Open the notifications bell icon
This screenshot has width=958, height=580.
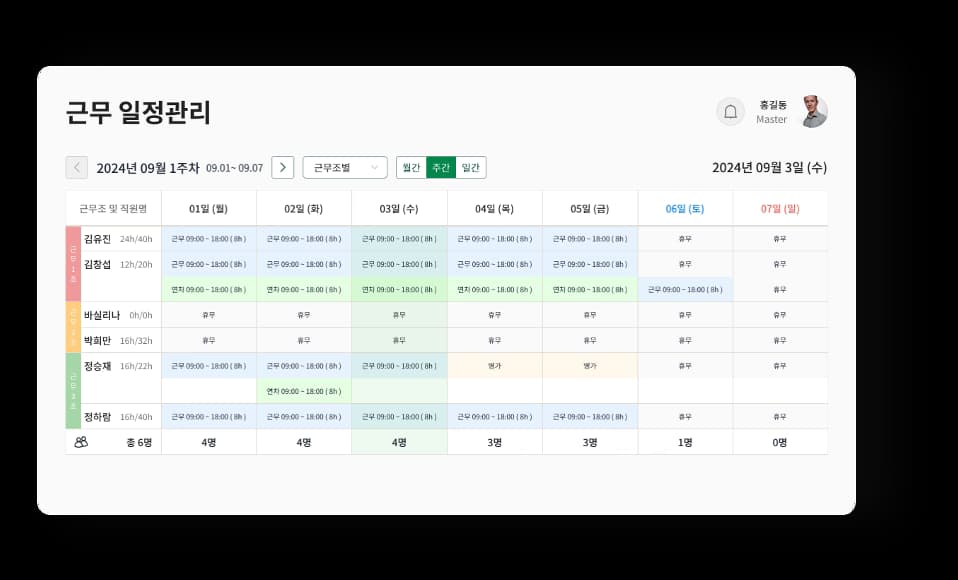[x=730, y=111]
